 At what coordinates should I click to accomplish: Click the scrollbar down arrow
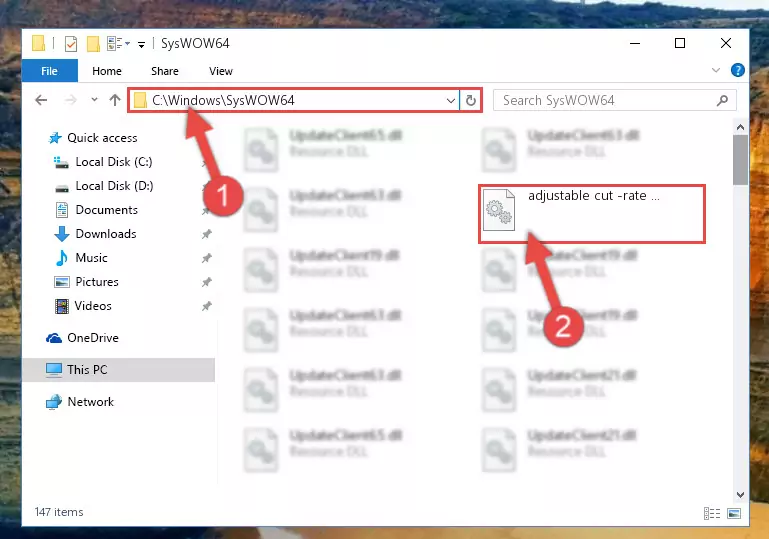pos(740,494)
